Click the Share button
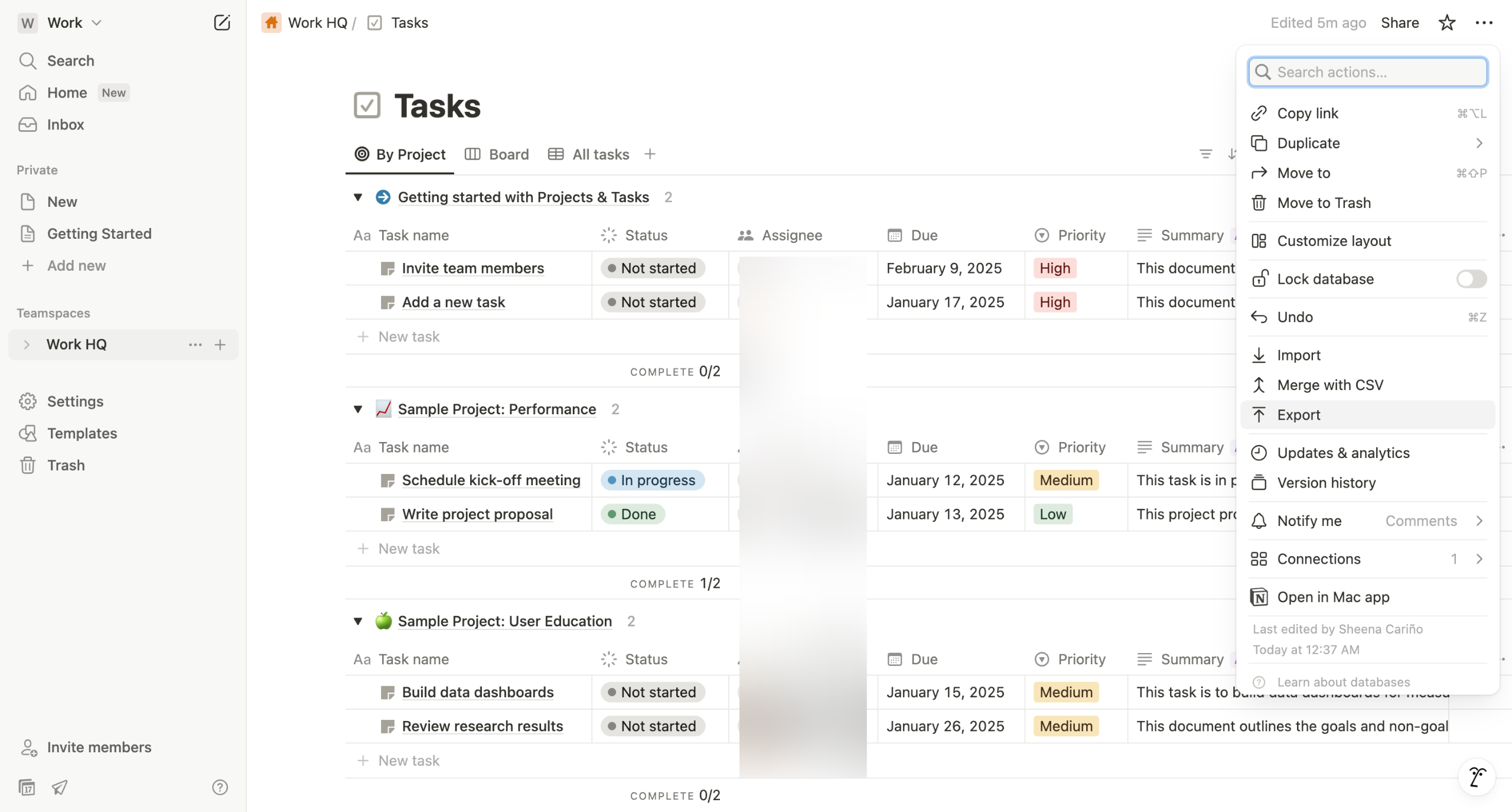This screenshot has width=1512, height=812. [x=1399, y=22]
